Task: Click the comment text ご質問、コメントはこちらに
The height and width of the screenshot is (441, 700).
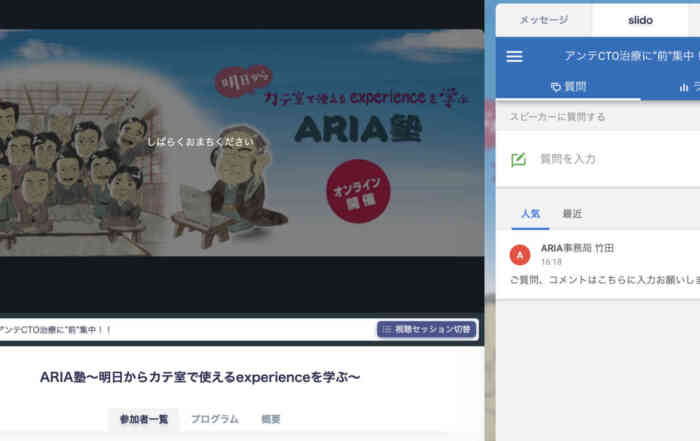Action: point(604,280)
